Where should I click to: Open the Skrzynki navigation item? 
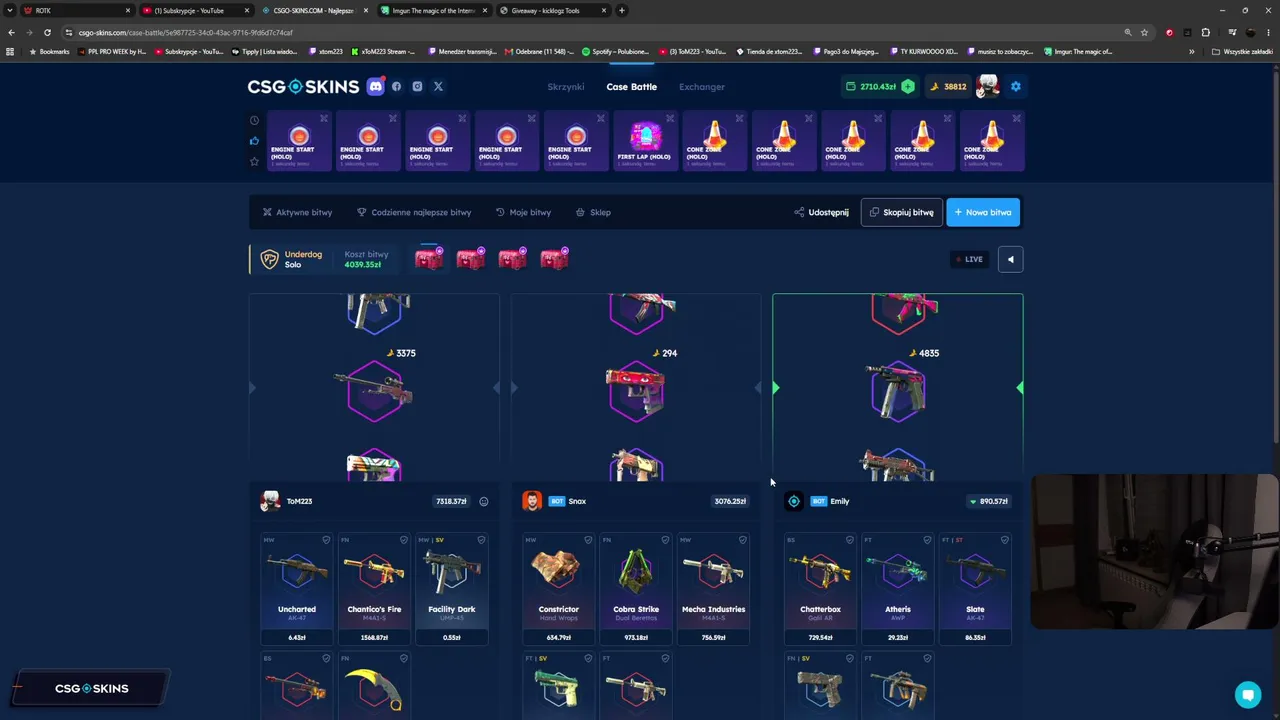coord(566,87)
